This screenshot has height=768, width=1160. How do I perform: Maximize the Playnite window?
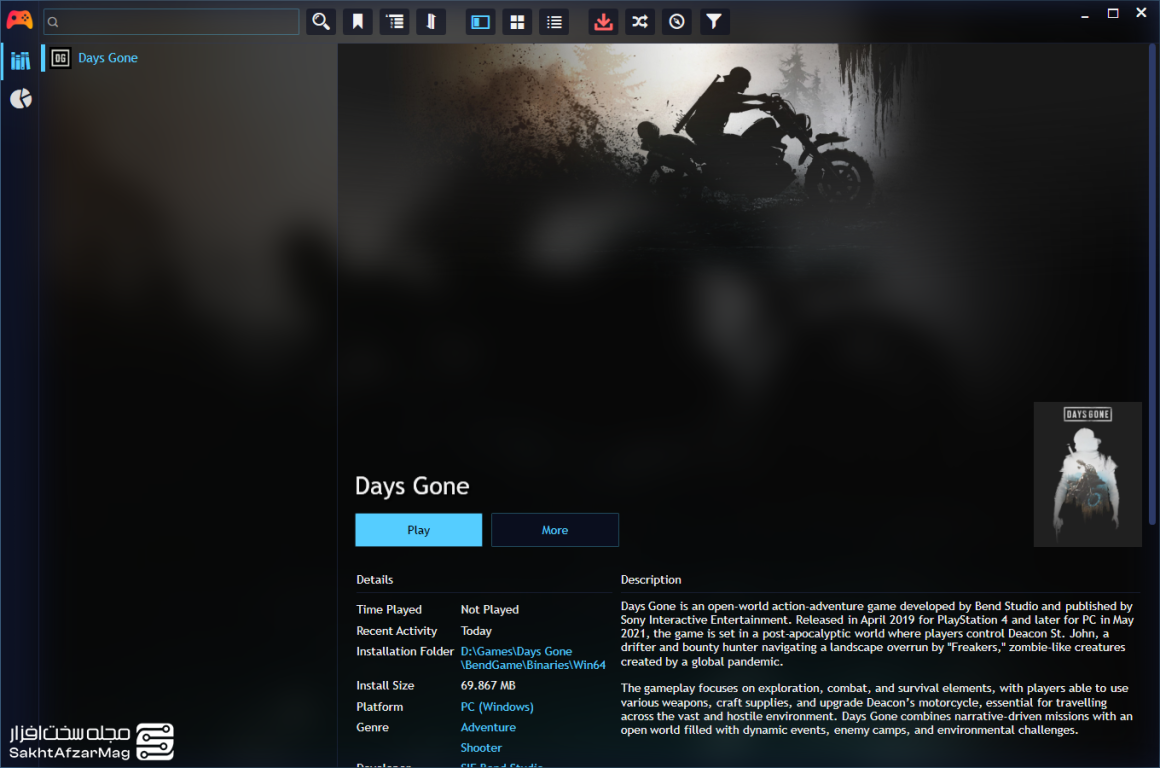point(1113,13)
